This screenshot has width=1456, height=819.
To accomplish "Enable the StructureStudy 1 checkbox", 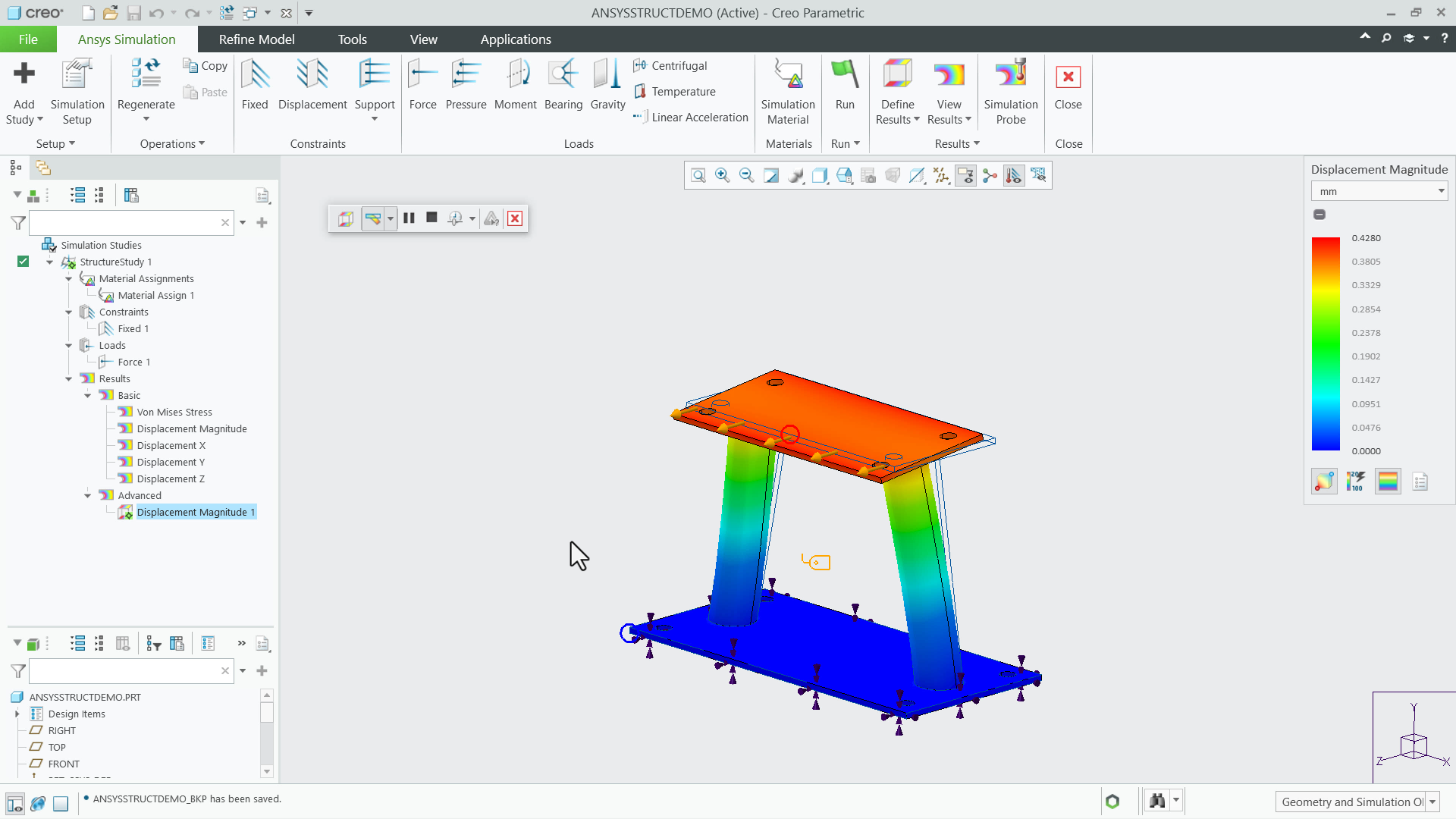I will pyautogui.click(x=23, y=261).
